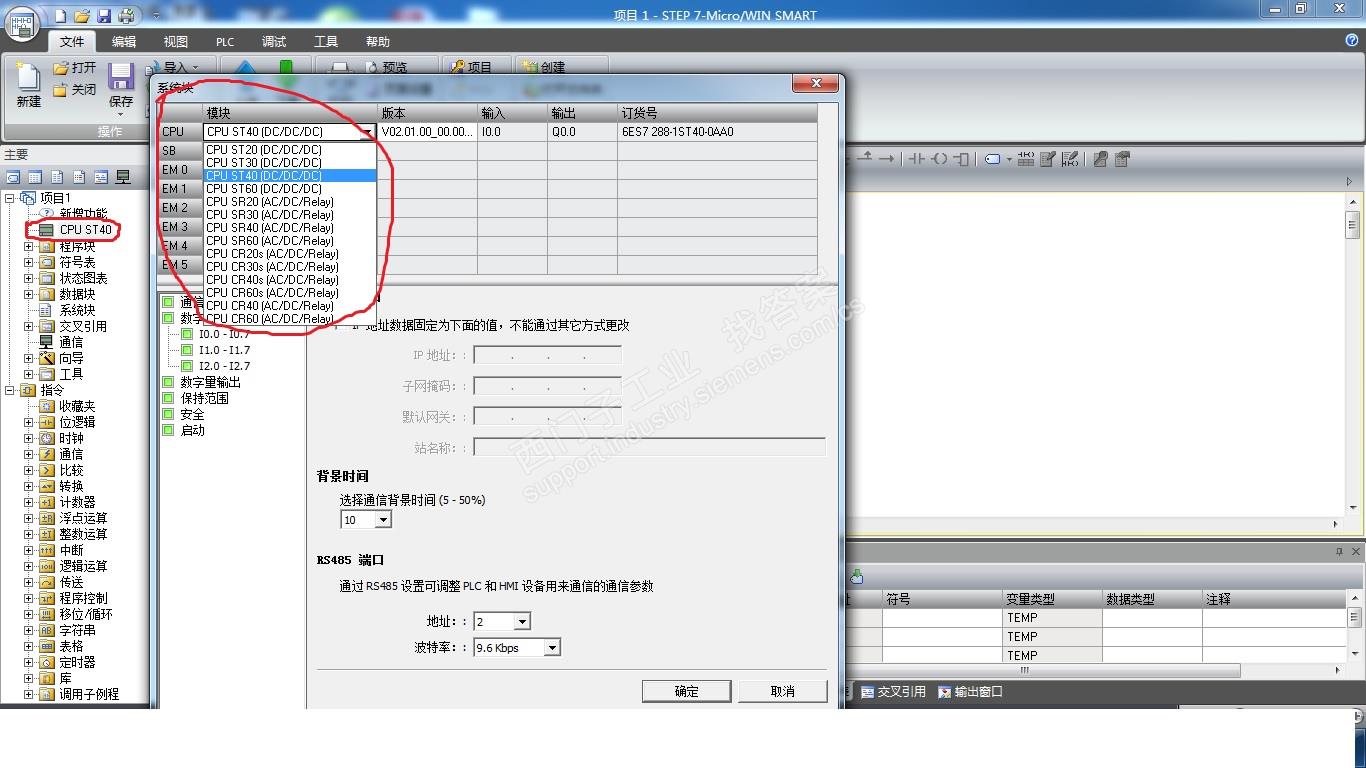
Task: Open the communication background time dropdown
Action: pyautogui.click(x=383, y=520)
